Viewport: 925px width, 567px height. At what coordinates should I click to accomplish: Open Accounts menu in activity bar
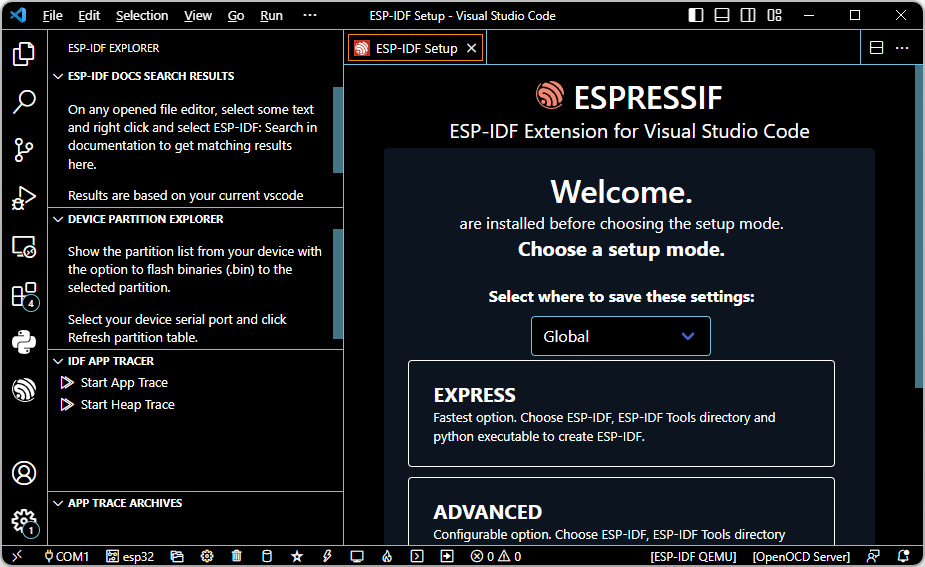tap(24, 473)
